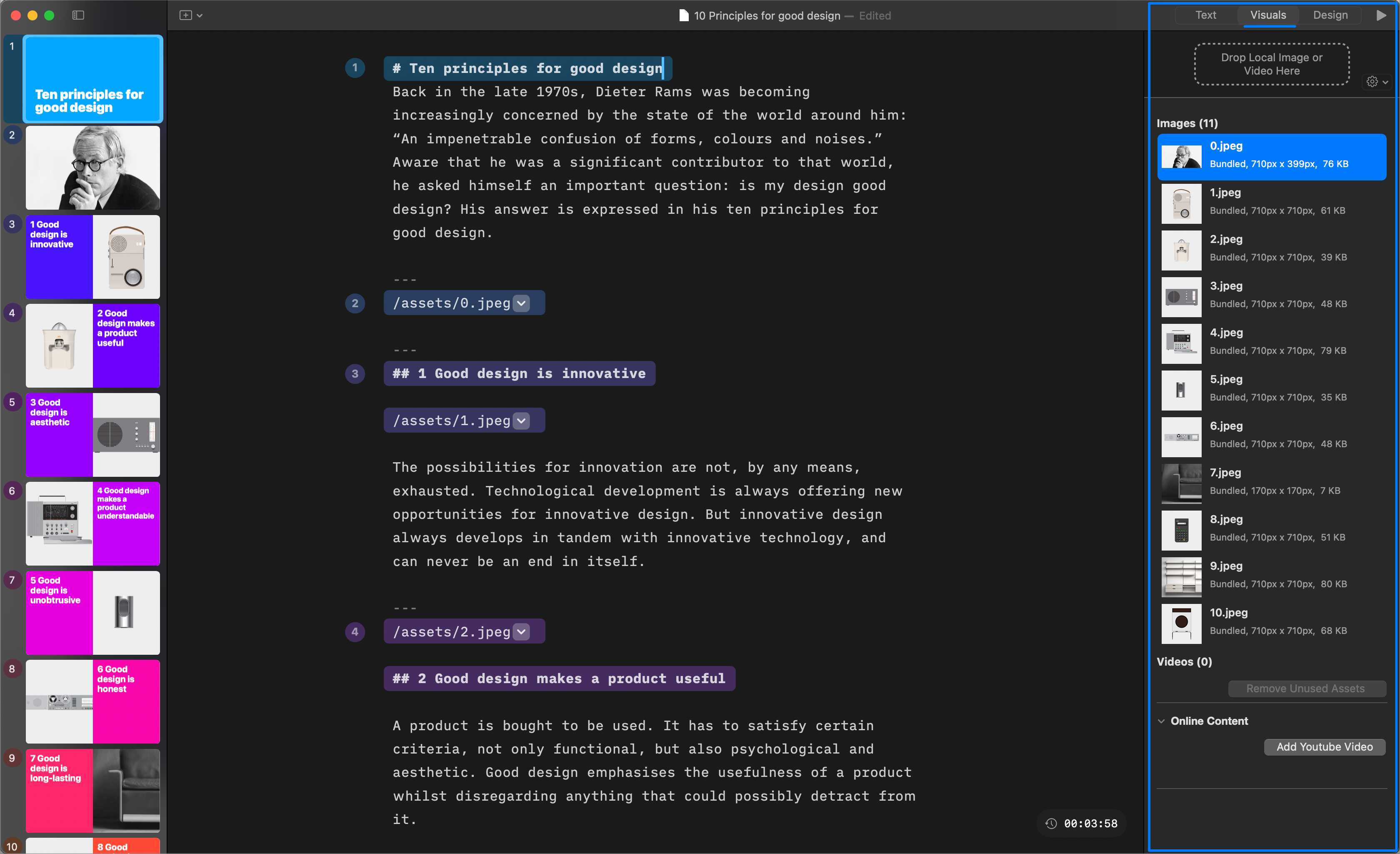This screenshot has width=1400, height=854.
Task: Click the clock icon beside the timer
Action: pos(1051,823)
